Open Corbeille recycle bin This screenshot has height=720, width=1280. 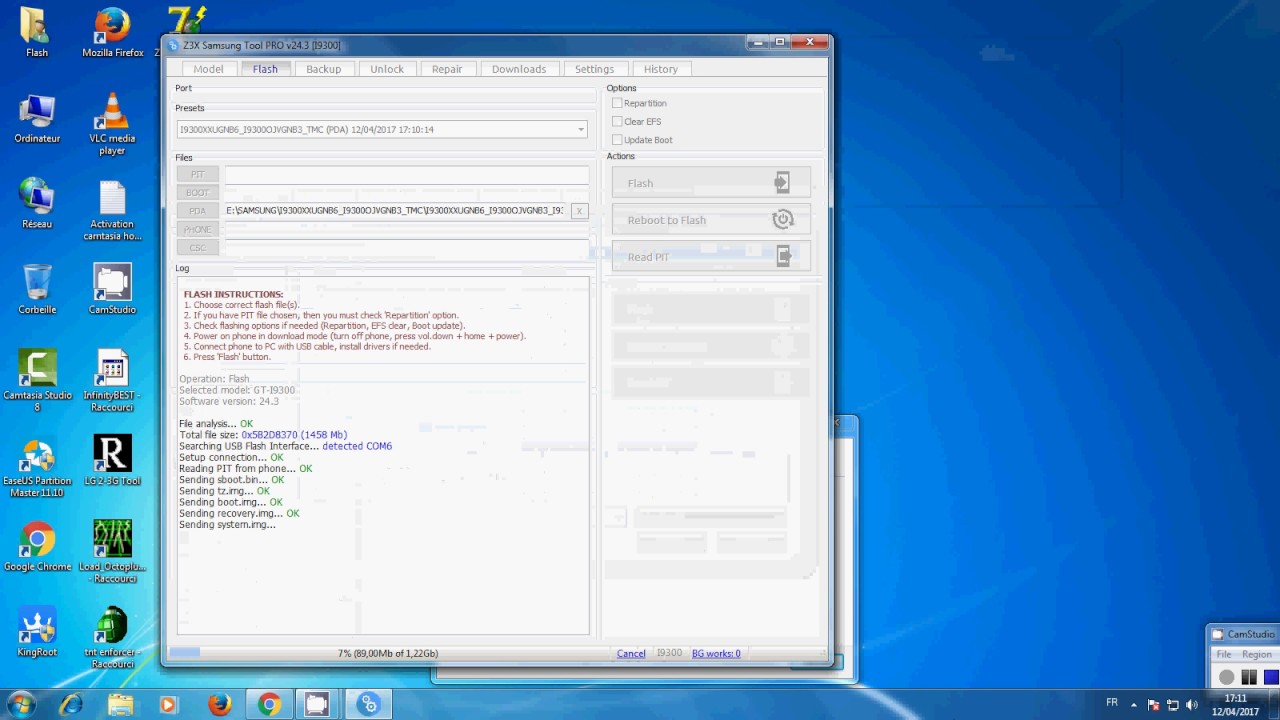pos(37,290)
